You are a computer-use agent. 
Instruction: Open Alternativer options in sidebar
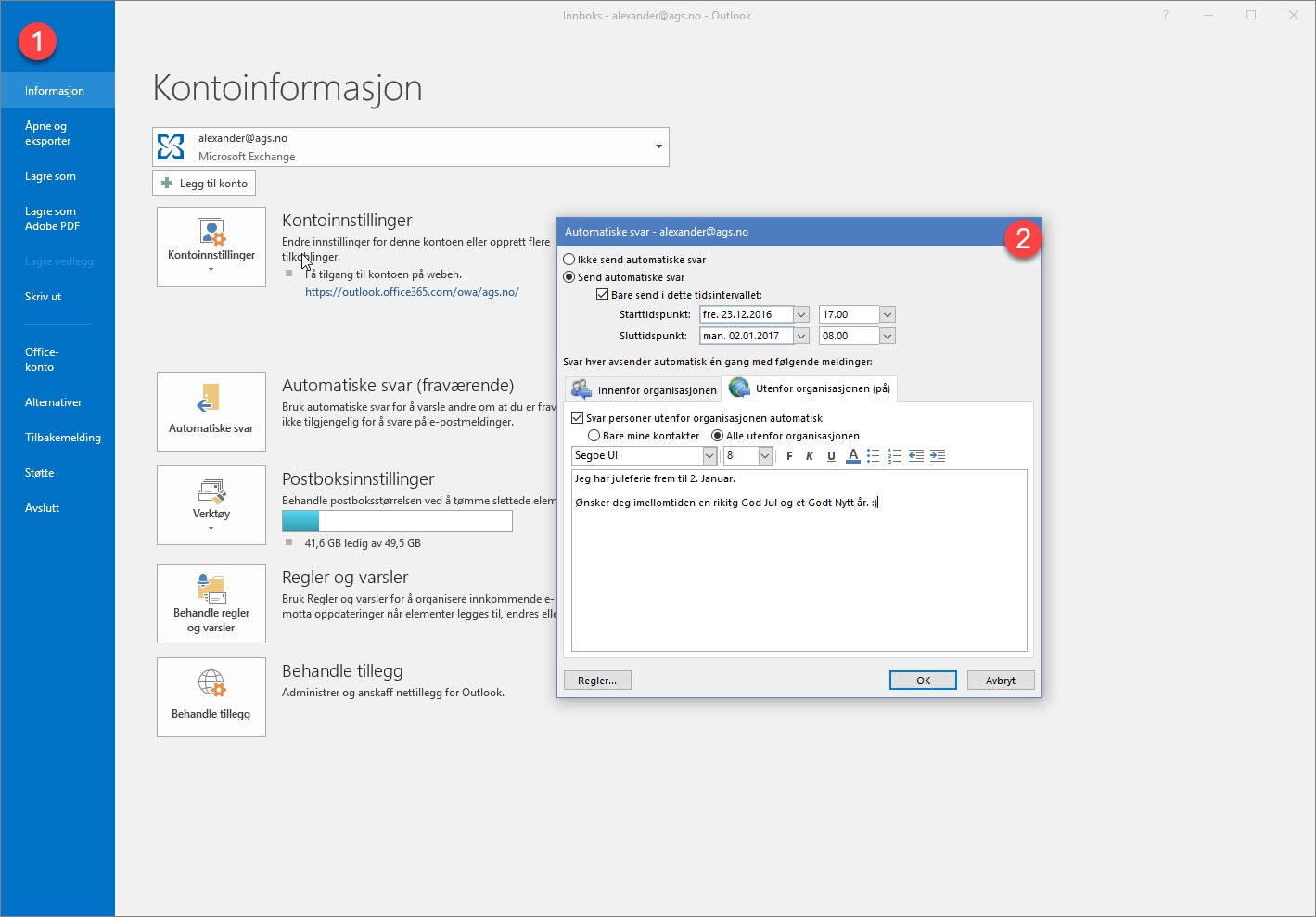[57, 402]
